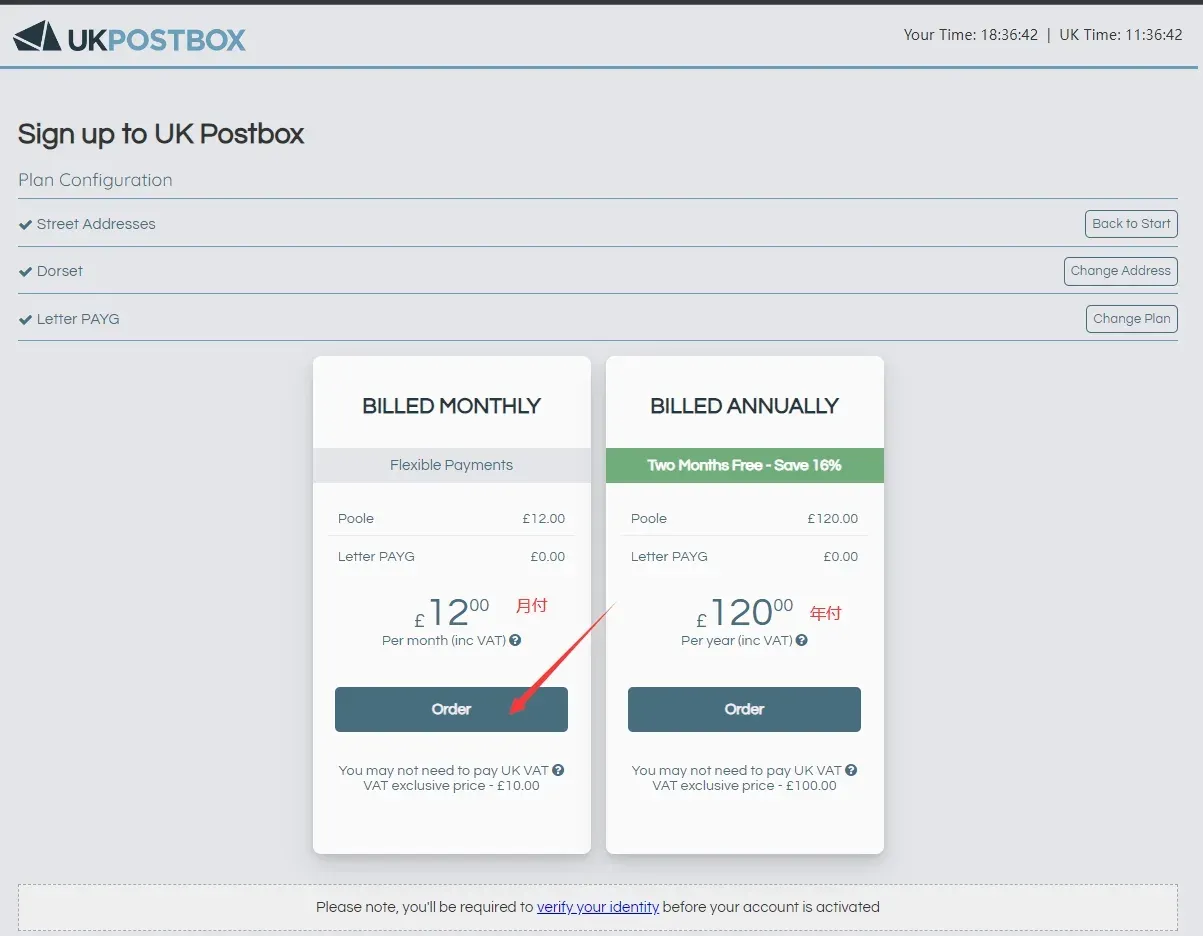The image size is (1203, 936).
Task: Click the checkmark beside Letter PAYG
Action: (x=25, y=319)
